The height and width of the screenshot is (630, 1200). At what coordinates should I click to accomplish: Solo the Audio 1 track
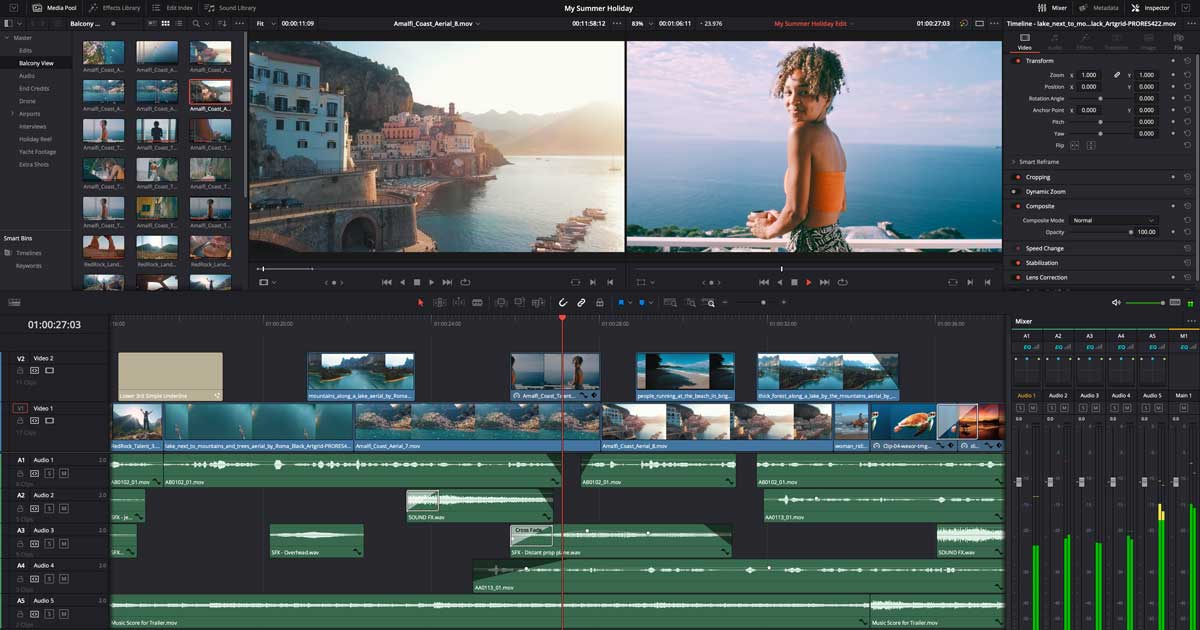point(49,472)
